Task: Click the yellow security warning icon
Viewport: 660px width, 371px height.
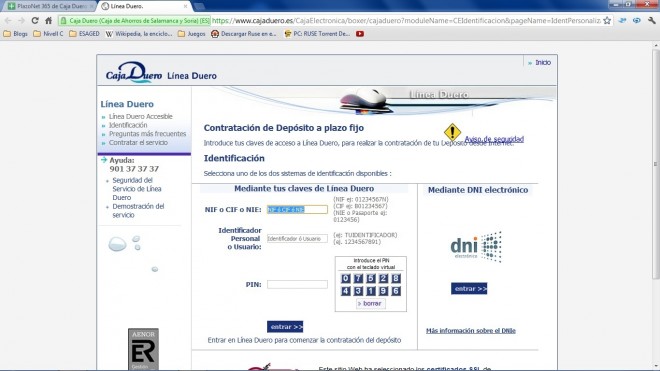Action: pos(452,132)
